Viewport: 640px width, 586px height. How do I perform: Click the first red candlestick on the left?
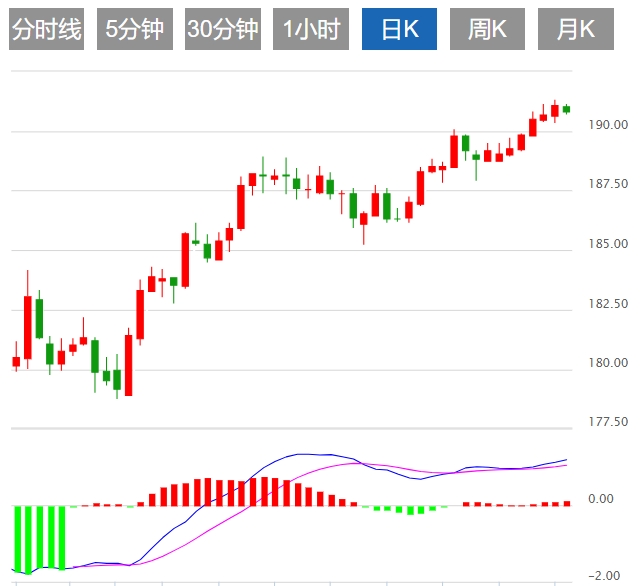coord(16,361)
